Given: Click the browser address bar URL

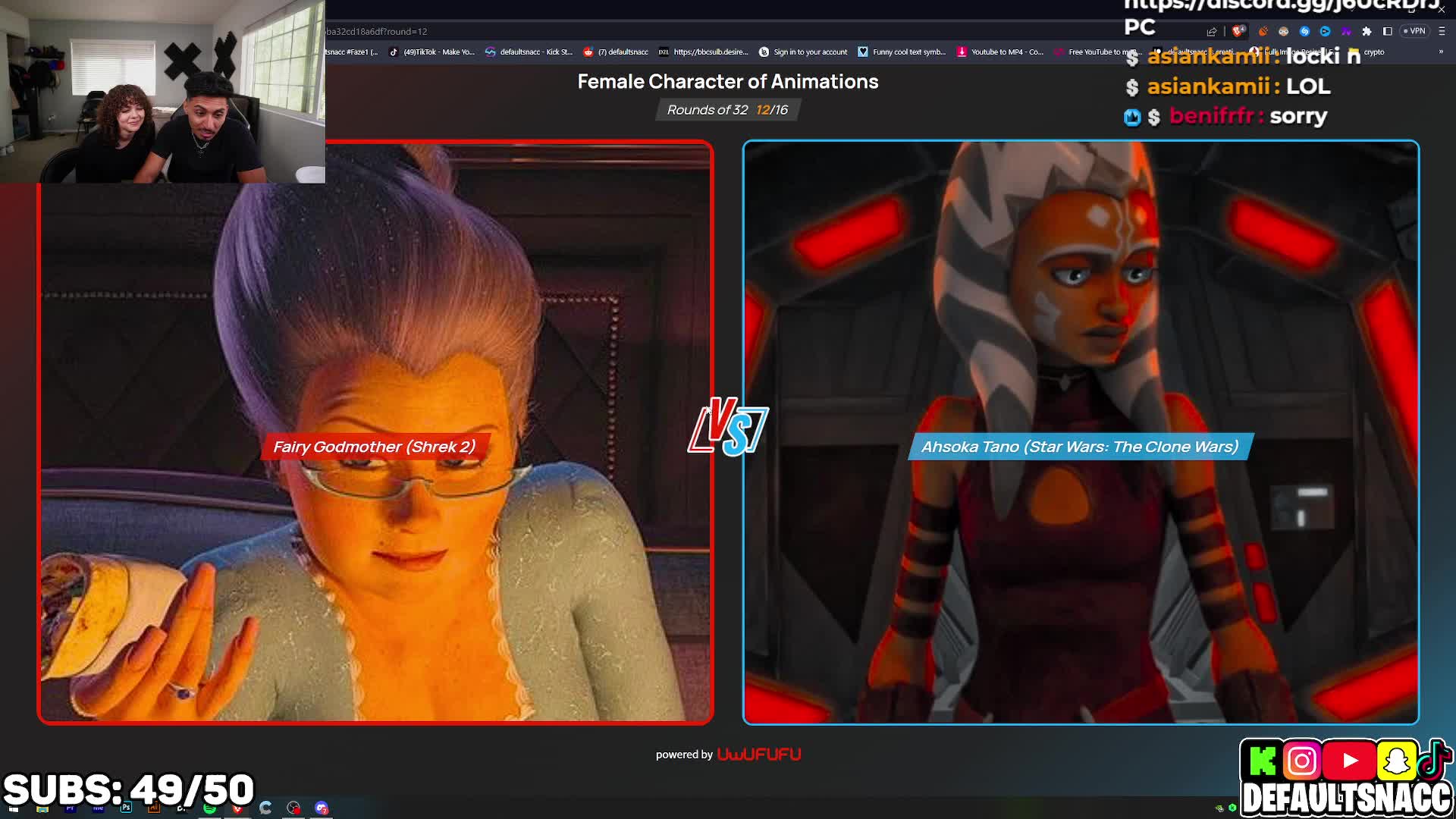Looking at the screenshot, I should (377, 31).
